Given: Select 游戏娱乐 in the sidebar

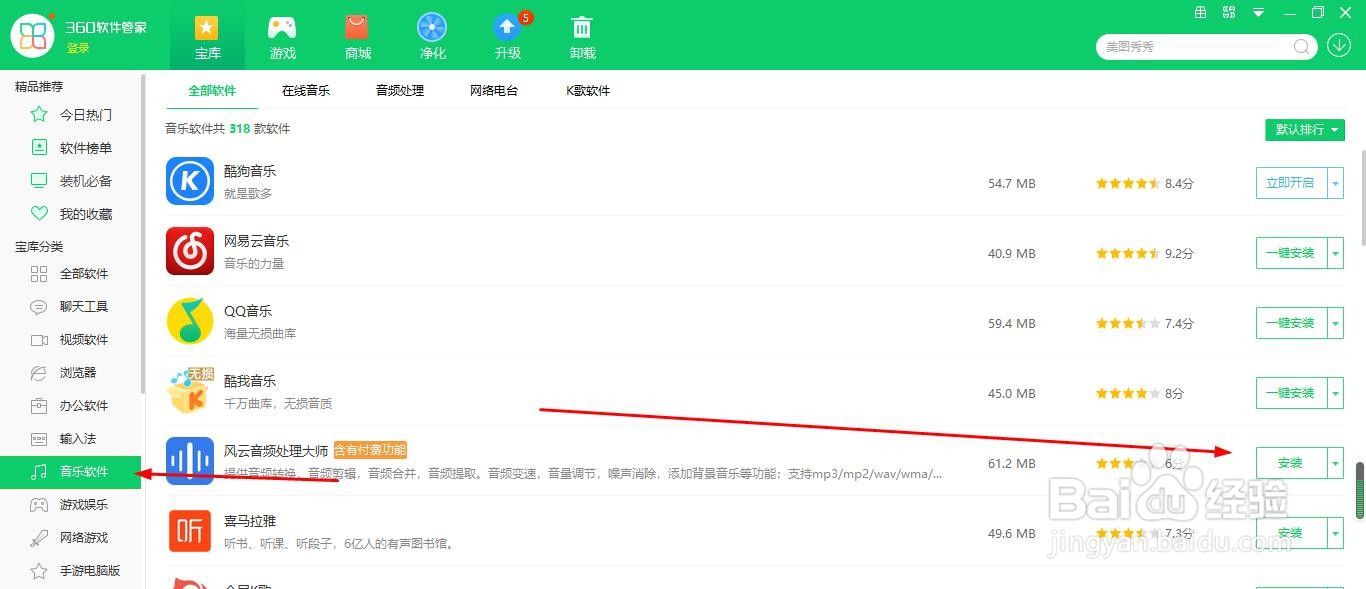Looking at the screenshot, I should point(72,504).
